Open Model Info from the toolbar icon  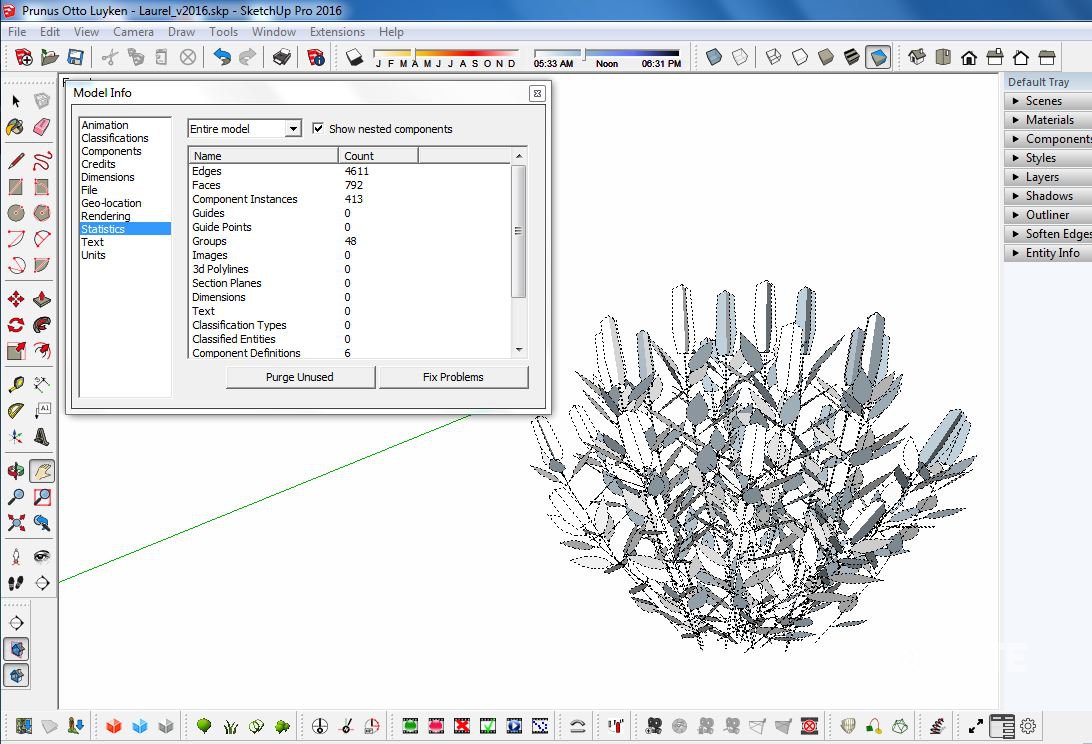(316, 57)
